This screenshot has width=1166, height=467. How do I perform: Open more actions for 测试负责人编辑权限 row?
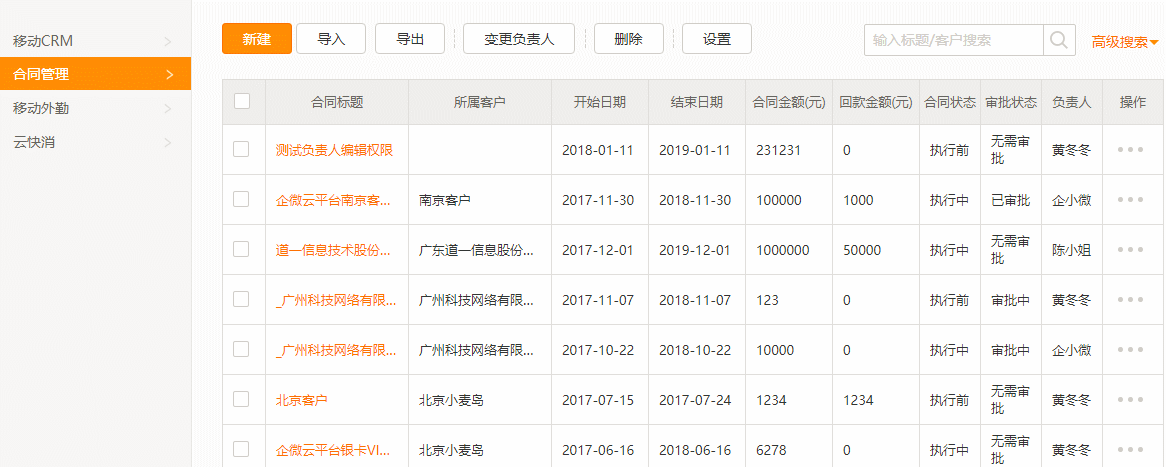[x=1130, y=150]
